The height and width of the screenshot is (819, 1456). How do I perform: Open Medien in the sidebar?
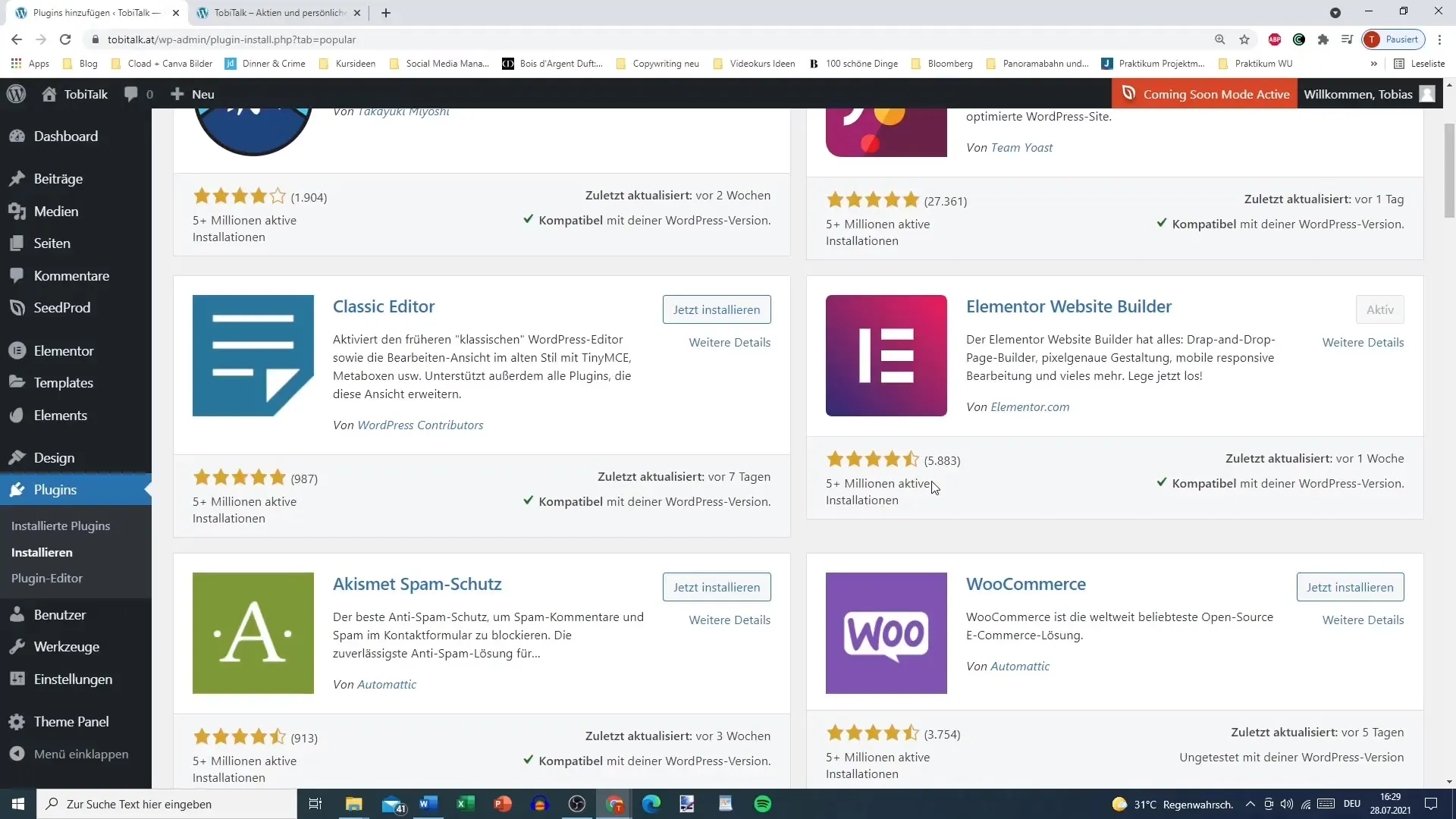[x=56, y=212]
